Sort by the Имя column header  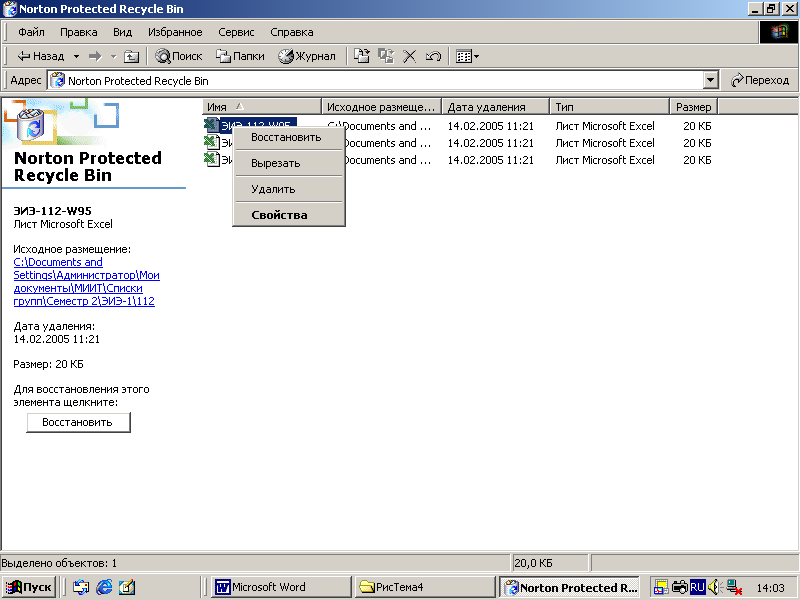(262, 107)
